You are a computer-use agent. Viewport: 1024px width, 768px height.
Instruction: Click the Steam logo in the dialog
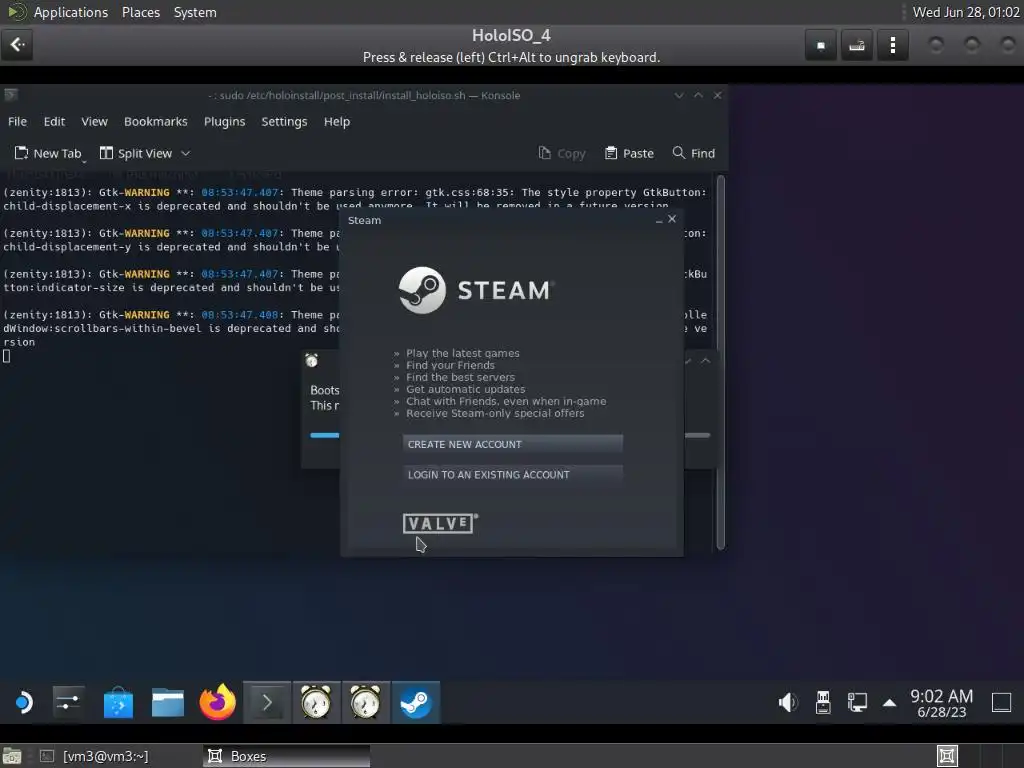477,290
